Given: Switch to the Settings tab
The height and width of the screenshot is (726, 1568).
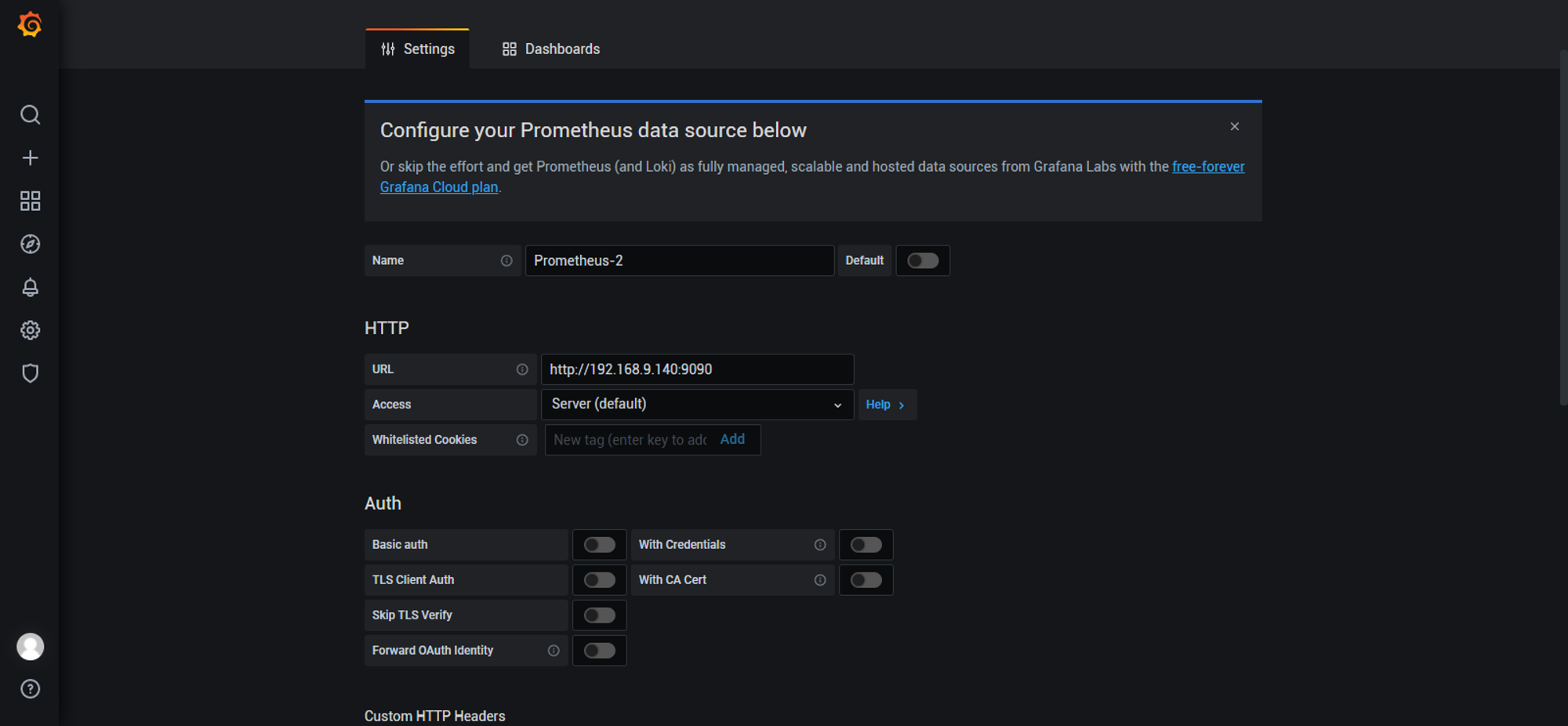Looking at the screenshot, I should (x=417, y=49).
